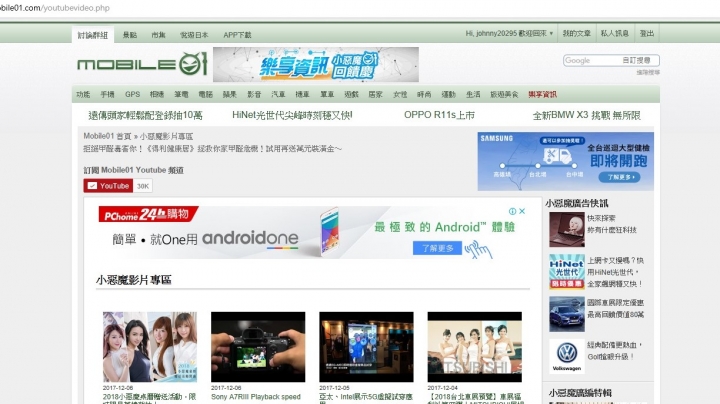Viewport: 720px width, 404px height.
Task: Open the Mitsubishi car show video thumbnail
Action: click(475, 347)
